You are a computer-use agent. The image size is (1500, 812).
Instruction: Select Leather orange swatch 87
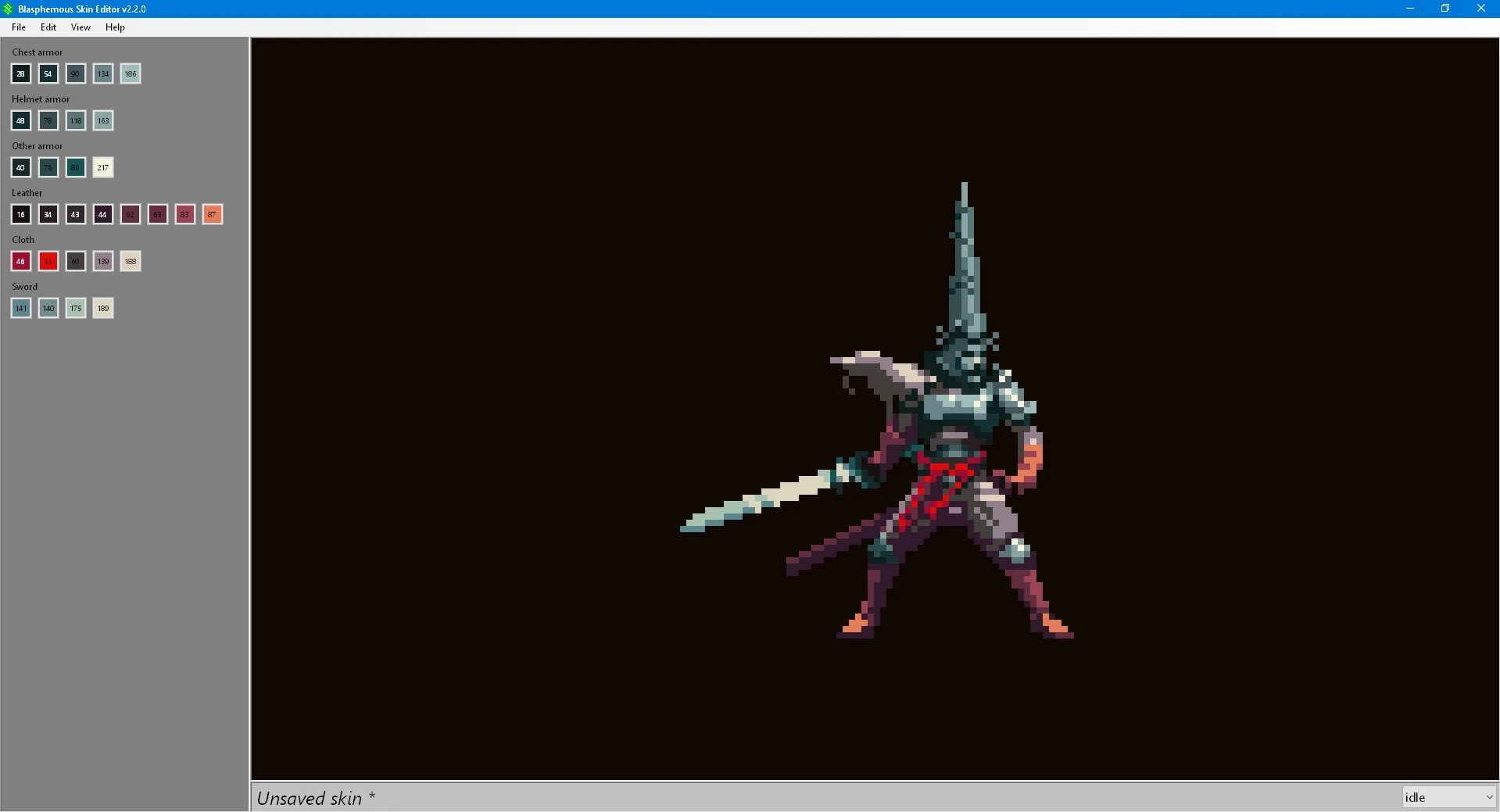point(213,214)
